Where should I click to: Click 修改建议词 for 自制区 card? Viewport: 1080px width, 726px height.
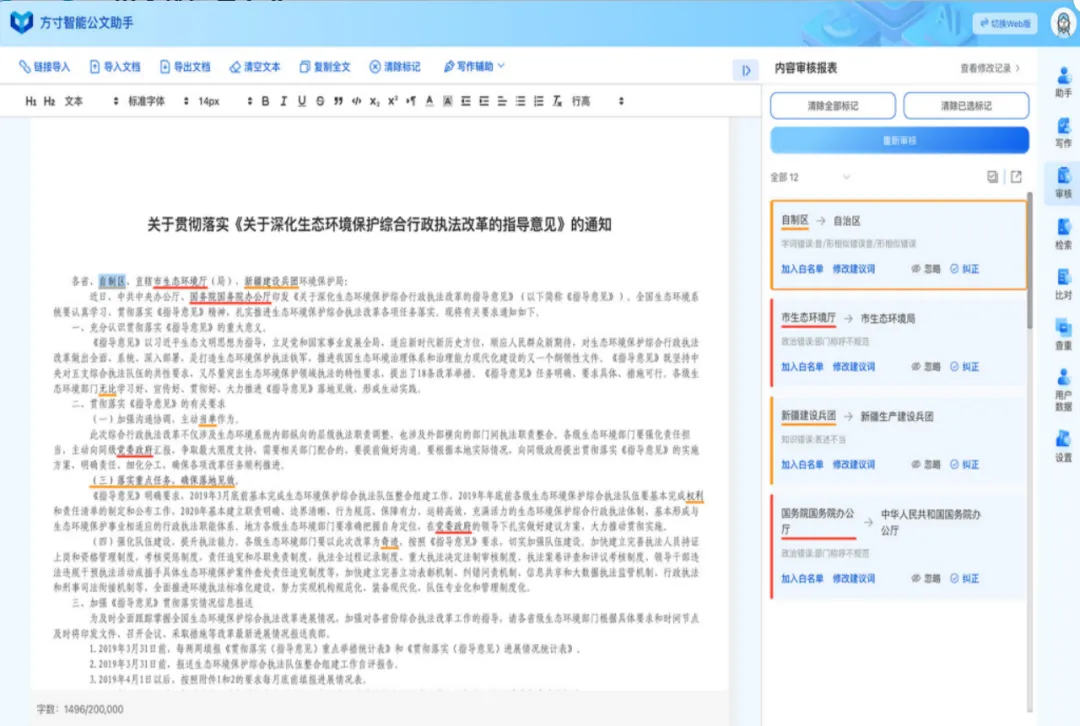click(853, 269)
